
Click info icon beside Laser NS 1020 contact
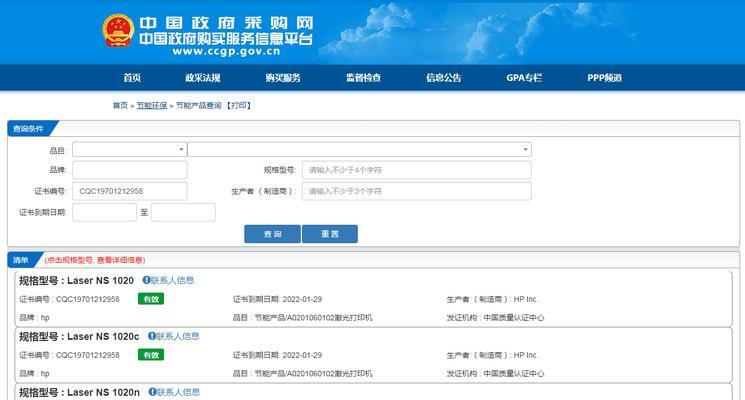tap(146, 280)
